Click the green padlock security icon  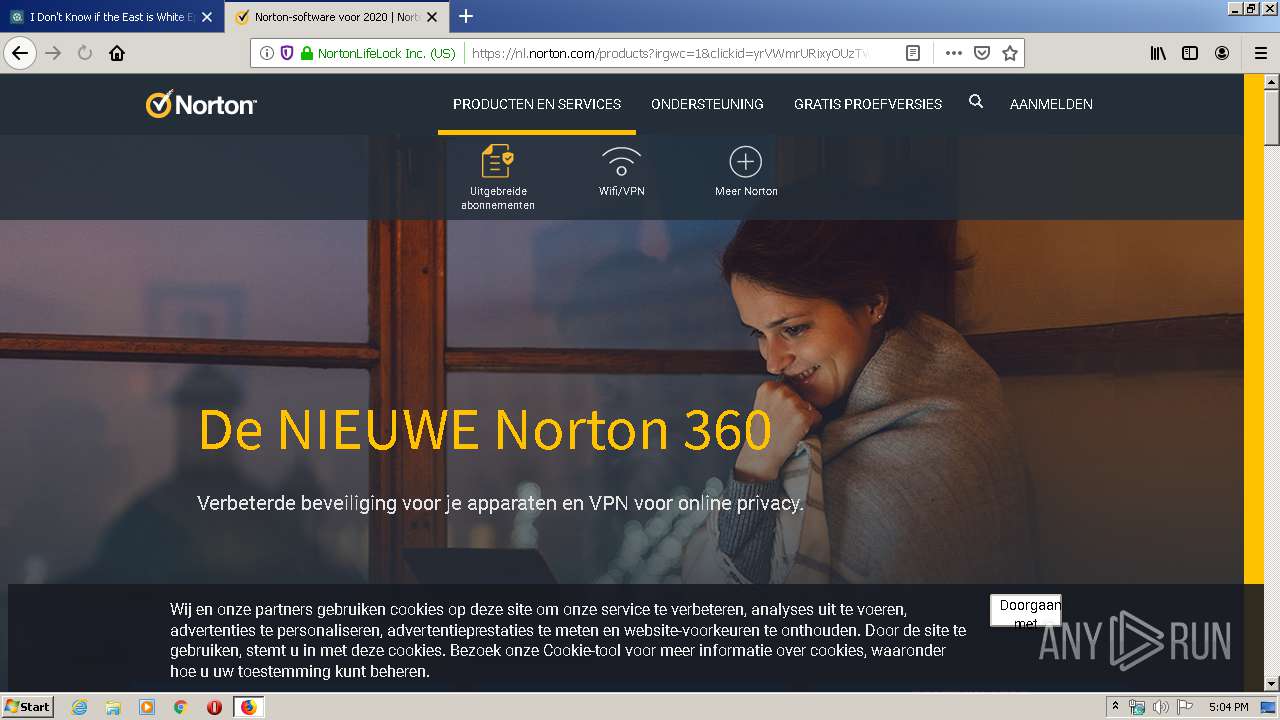click(x=307, y=53)
